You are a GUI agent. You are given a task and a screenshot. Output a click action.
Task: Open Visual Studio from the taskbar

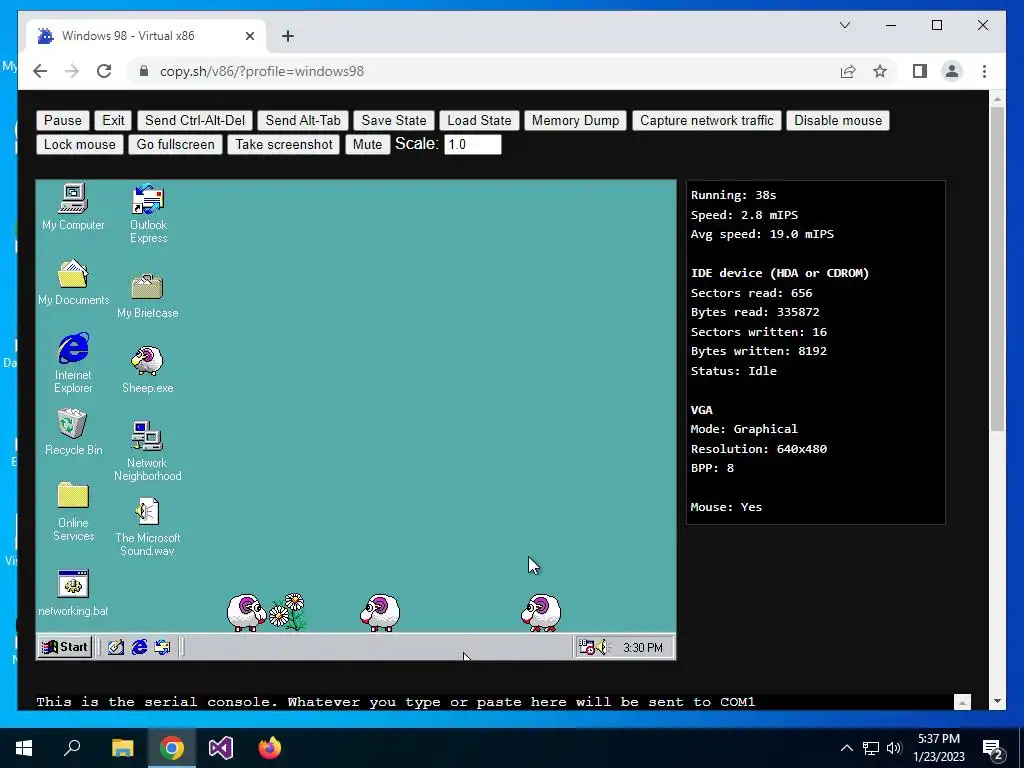click(x=221, y=748)
